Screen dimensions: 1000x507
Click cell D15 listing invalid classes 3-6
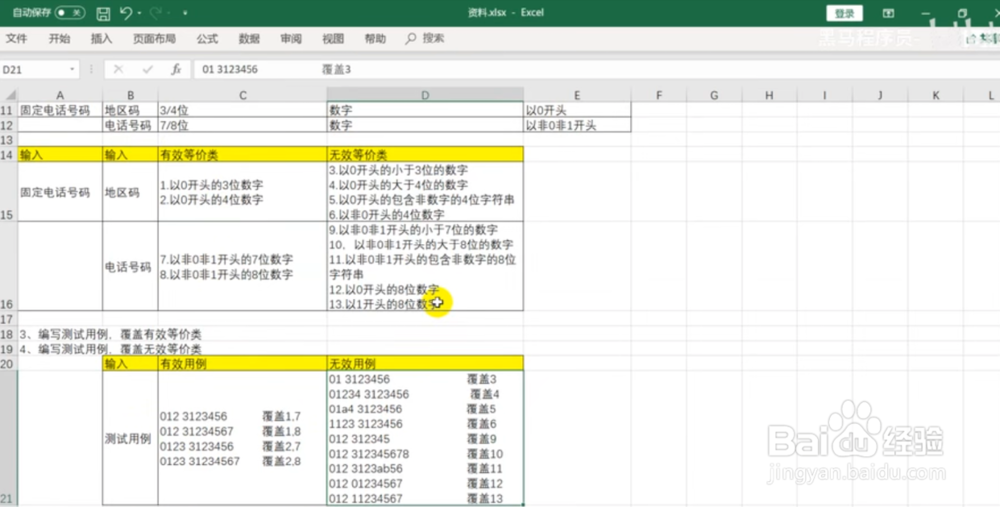click(x=425, y=192)
